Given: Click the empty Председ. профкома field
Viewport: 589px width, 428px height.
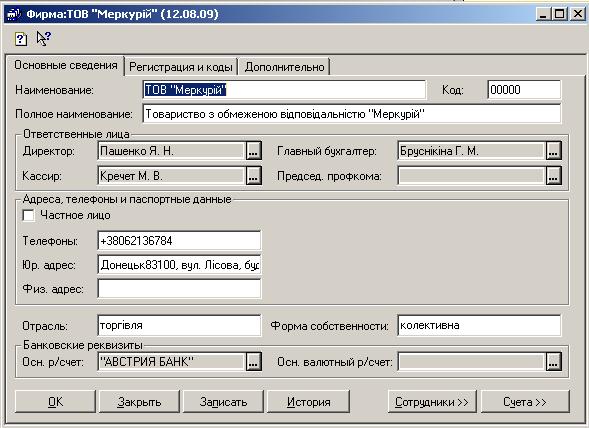Looking at the screenshot, I should [471, 175].
